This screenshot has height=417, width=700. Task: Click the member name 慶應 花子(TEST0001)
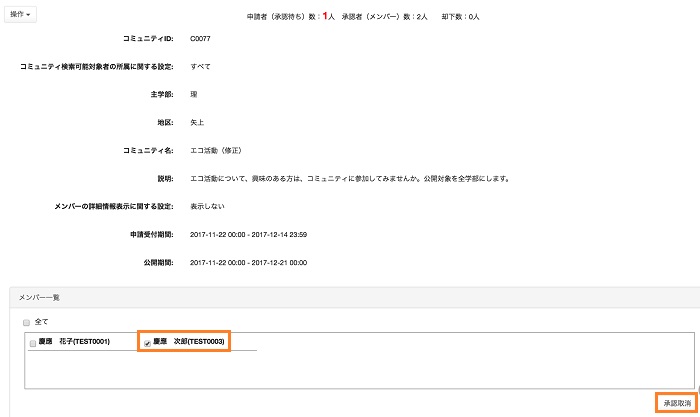click(x=74, y=343)
